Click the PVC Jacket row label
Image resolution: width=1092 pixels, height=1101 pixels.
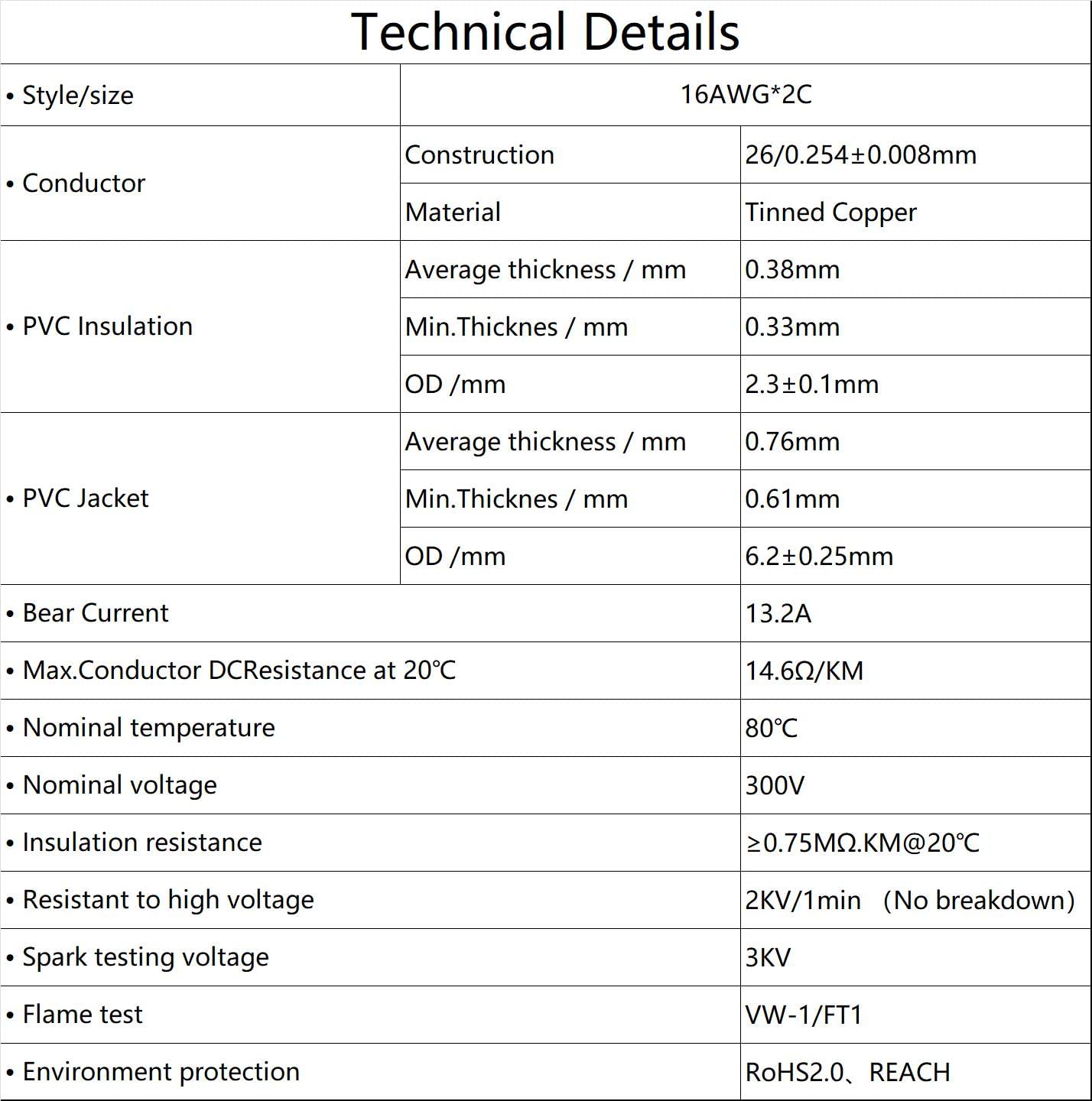point(86,499)
